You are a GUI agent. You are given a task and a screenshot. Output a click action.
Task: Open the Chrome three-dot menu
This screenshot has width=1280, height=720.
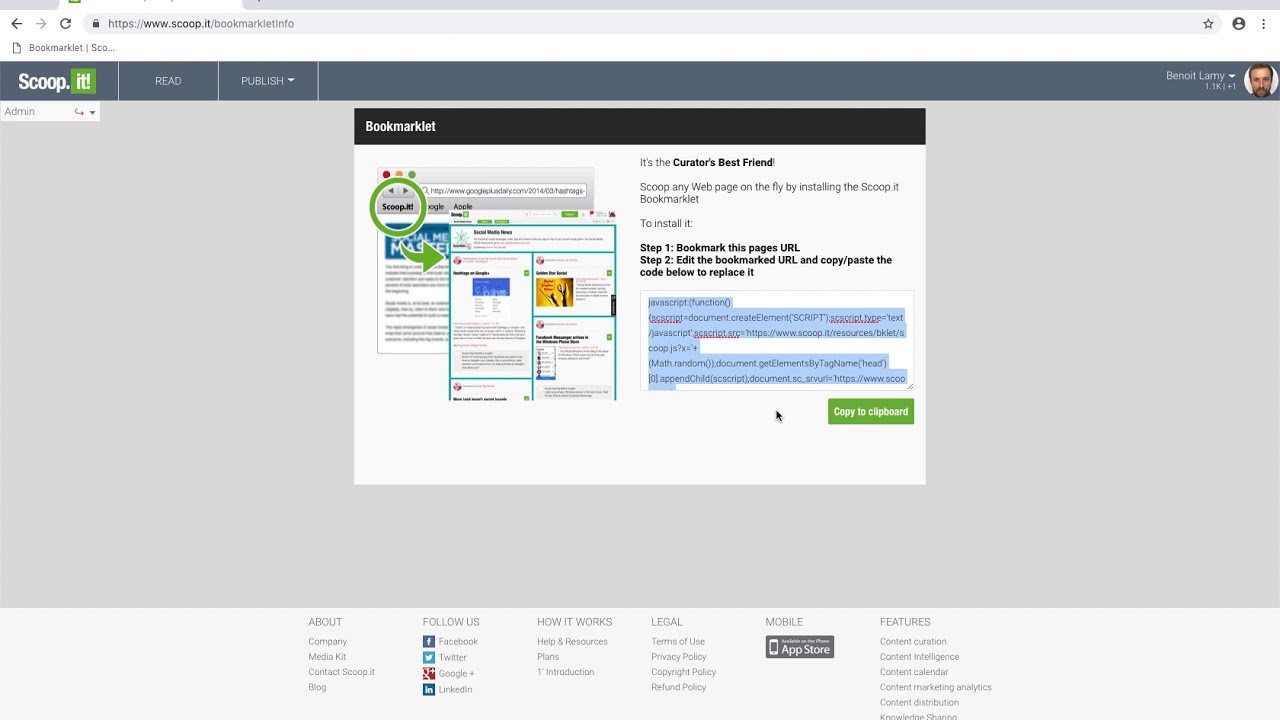(1263, 24)
